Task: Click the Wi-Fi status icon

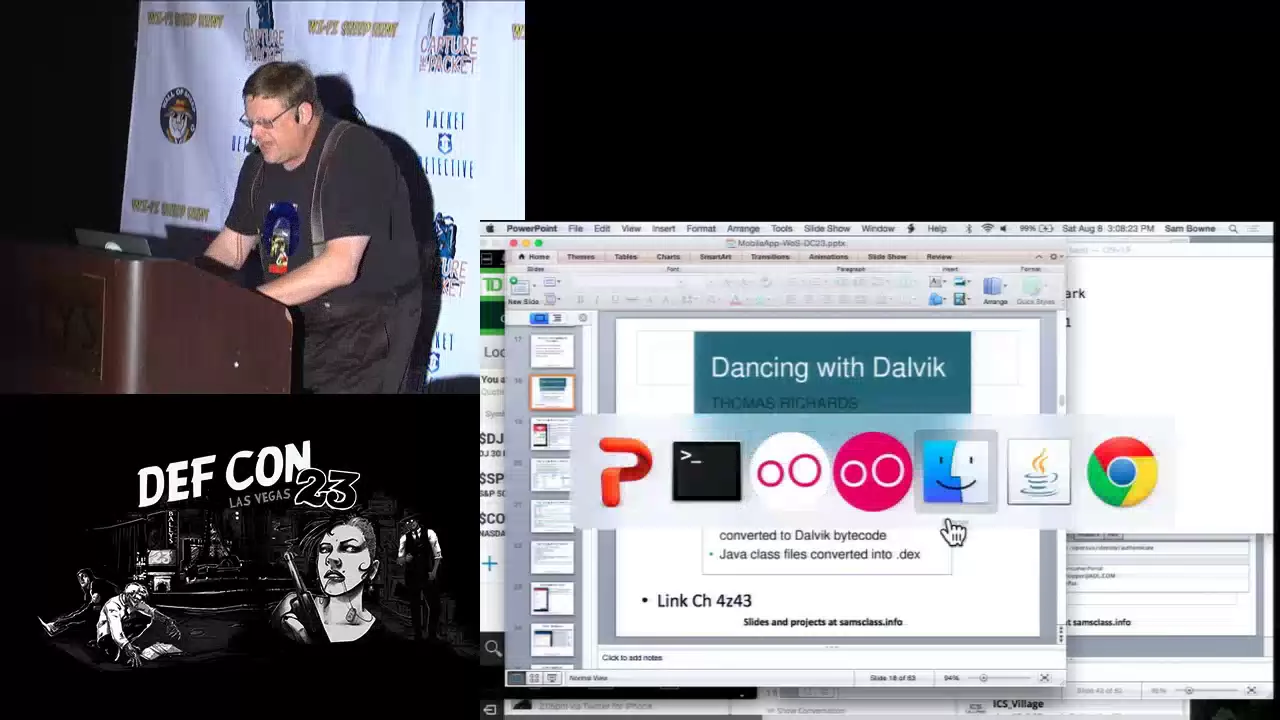Action: tap(988, 228)
